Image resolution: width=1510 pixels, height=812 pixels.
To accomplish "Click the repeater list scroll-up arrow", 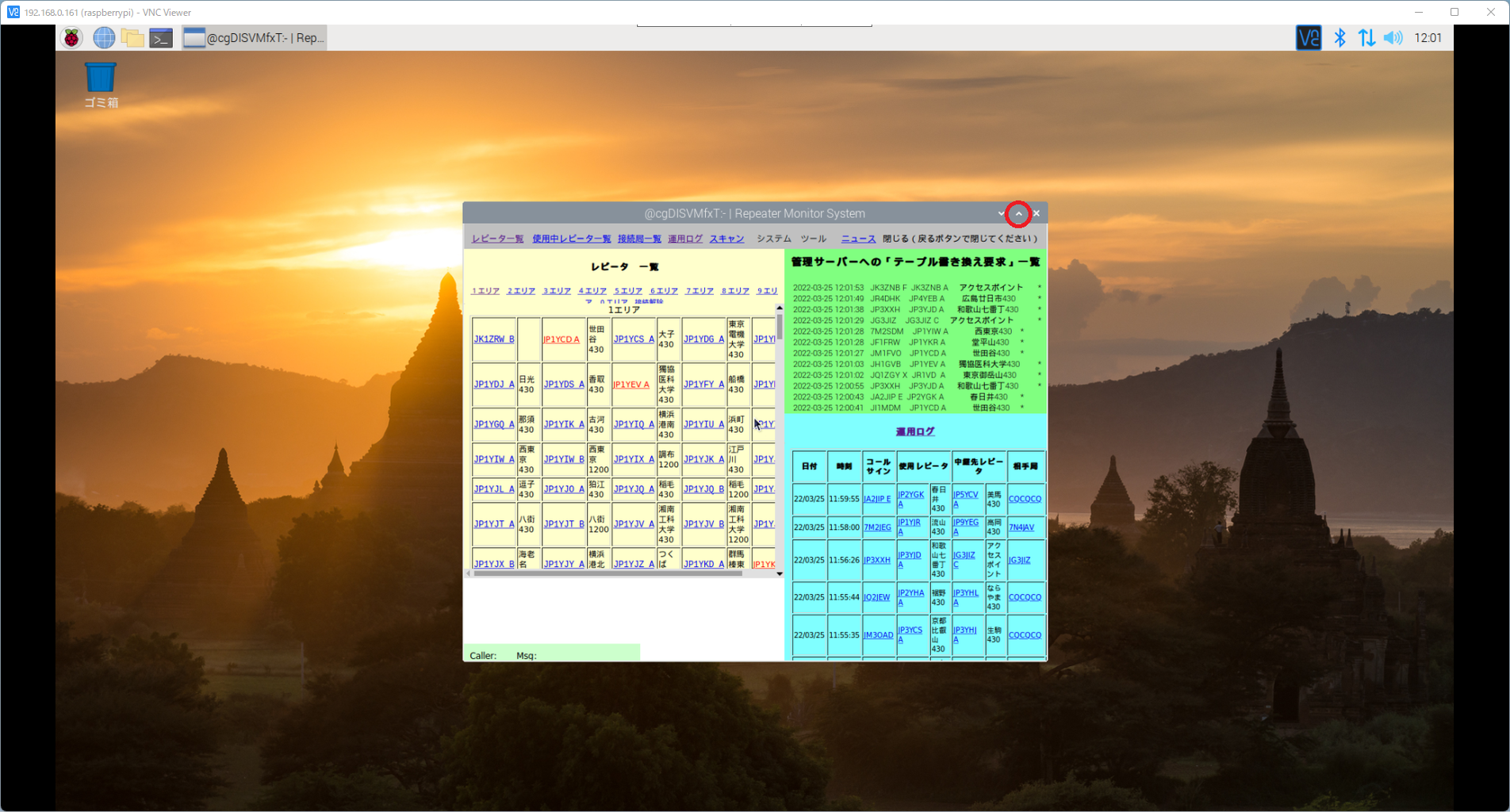I will (x=780, y=308).
